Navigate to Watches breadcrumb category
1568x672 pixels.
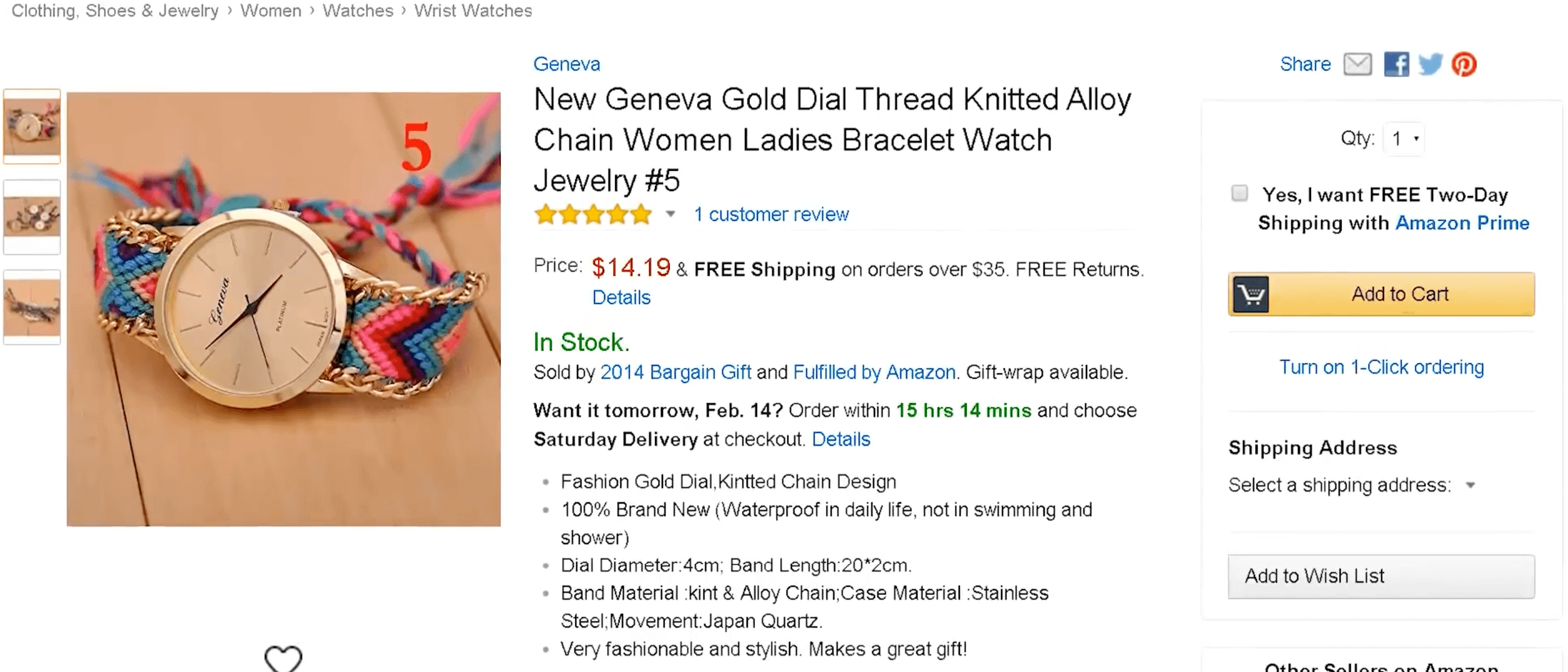coord(358,11)
